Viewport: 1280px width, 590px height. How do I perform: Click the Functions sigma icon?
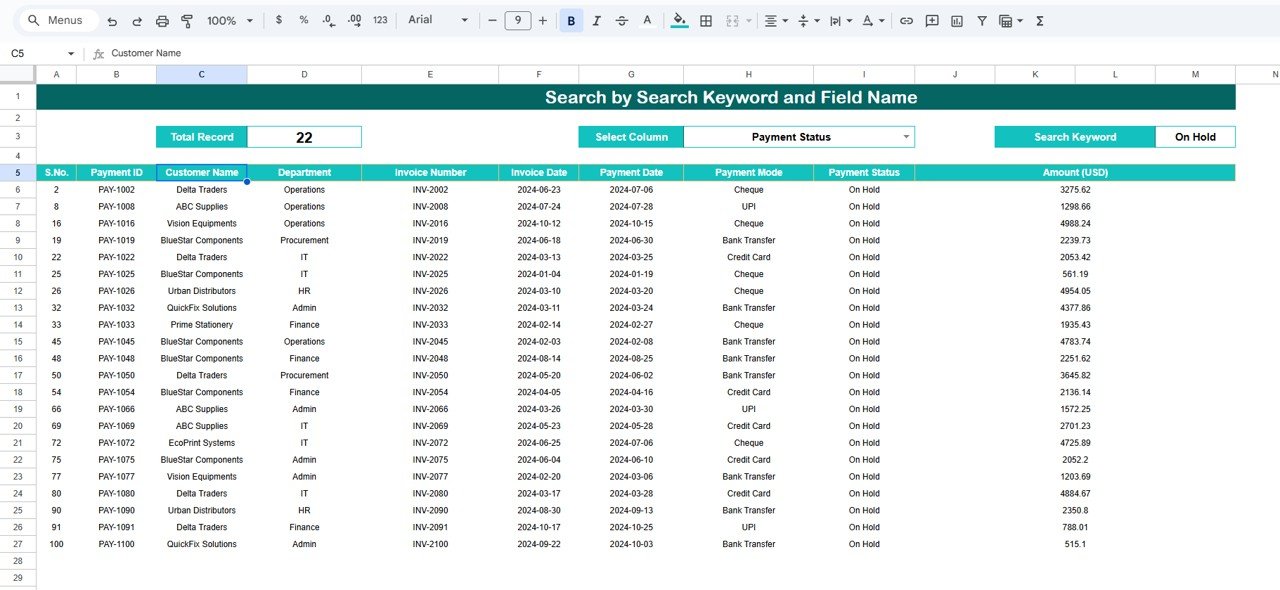(x=1040, y=20)
